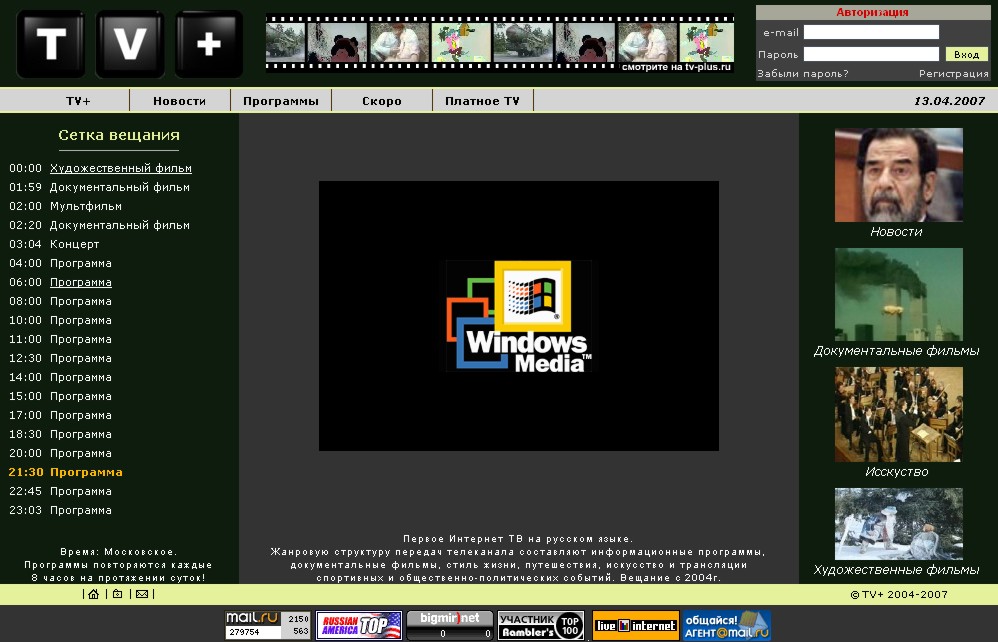The height and width of the screenshot is (642, 998).
Task: Click the home icon in footer bar
Action: coord(94,594)
